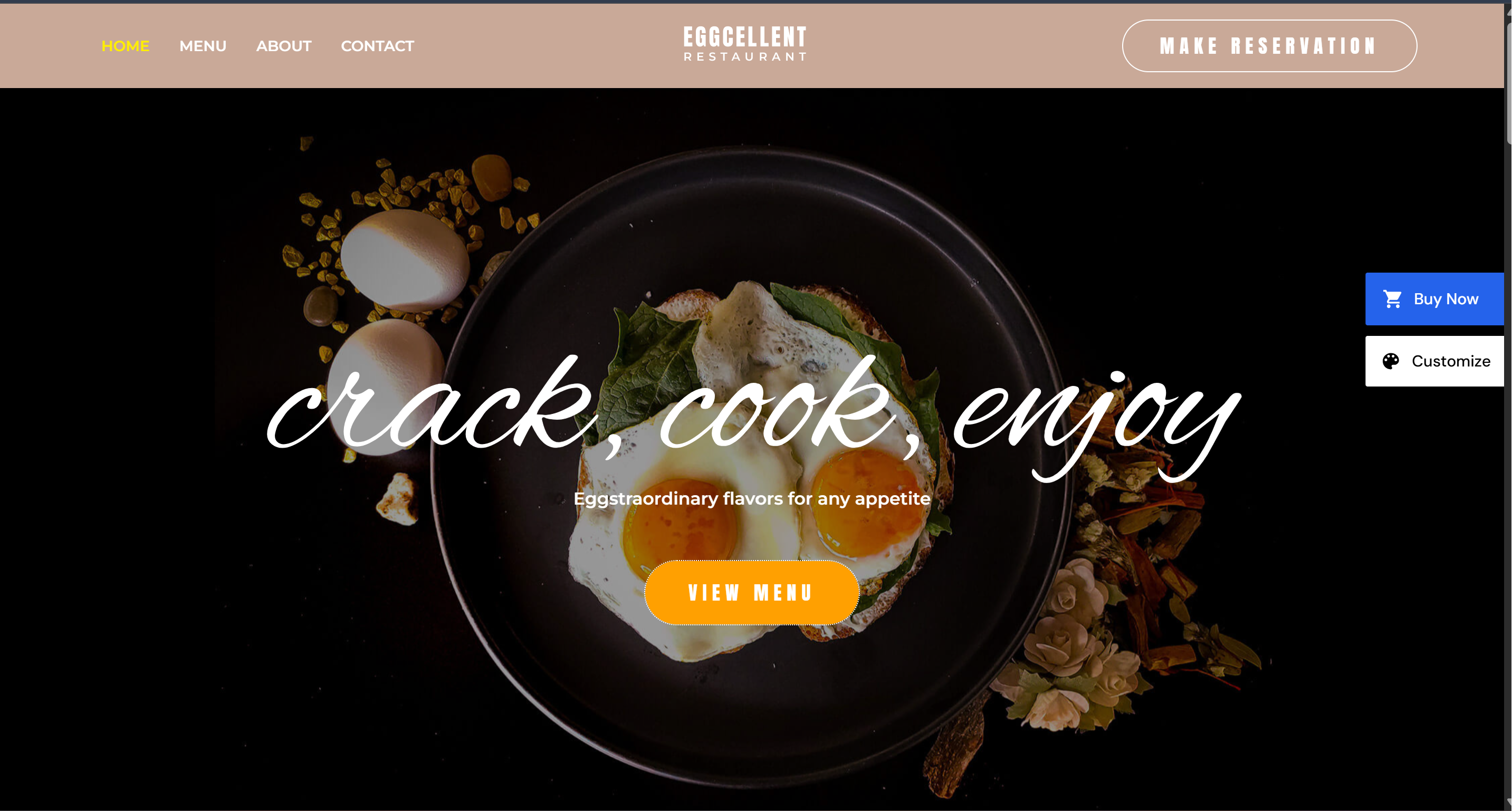Open the ABOUT page link

[x=283, y=46]
